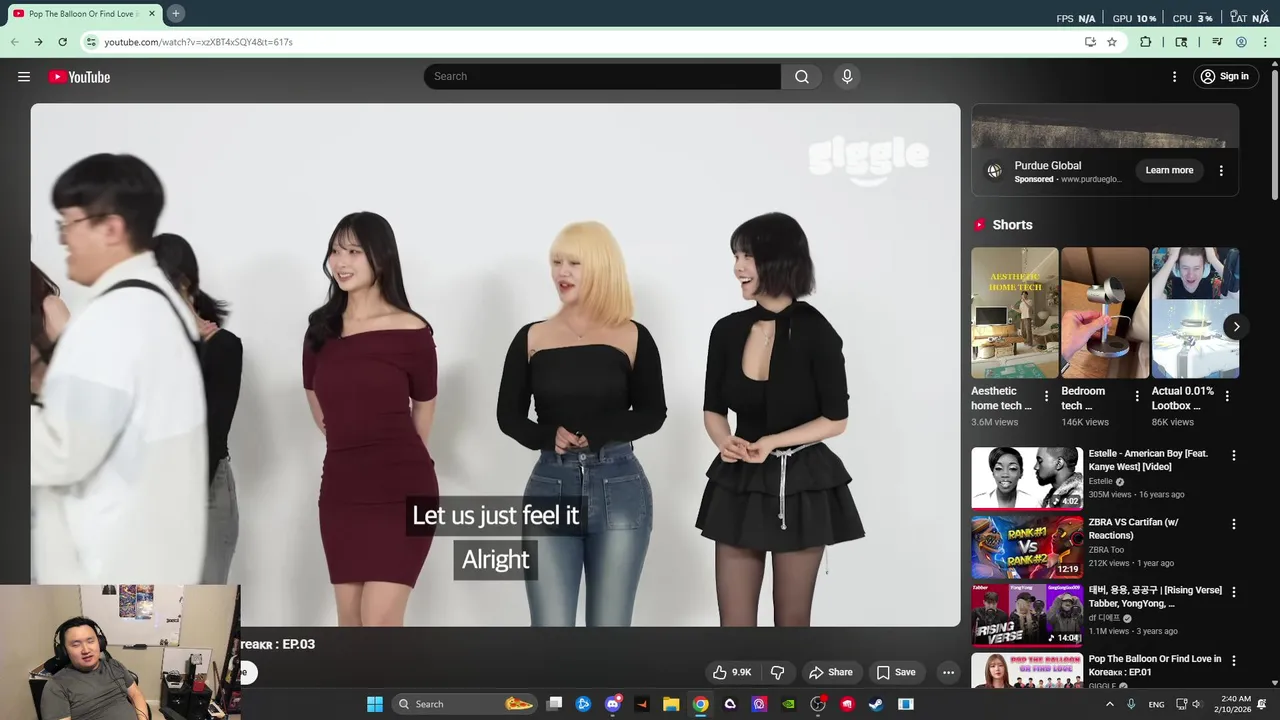This screenshot has width=1280, height=720.
Task: Open File Explorer from the taskbar
Action: click(671, 704)
